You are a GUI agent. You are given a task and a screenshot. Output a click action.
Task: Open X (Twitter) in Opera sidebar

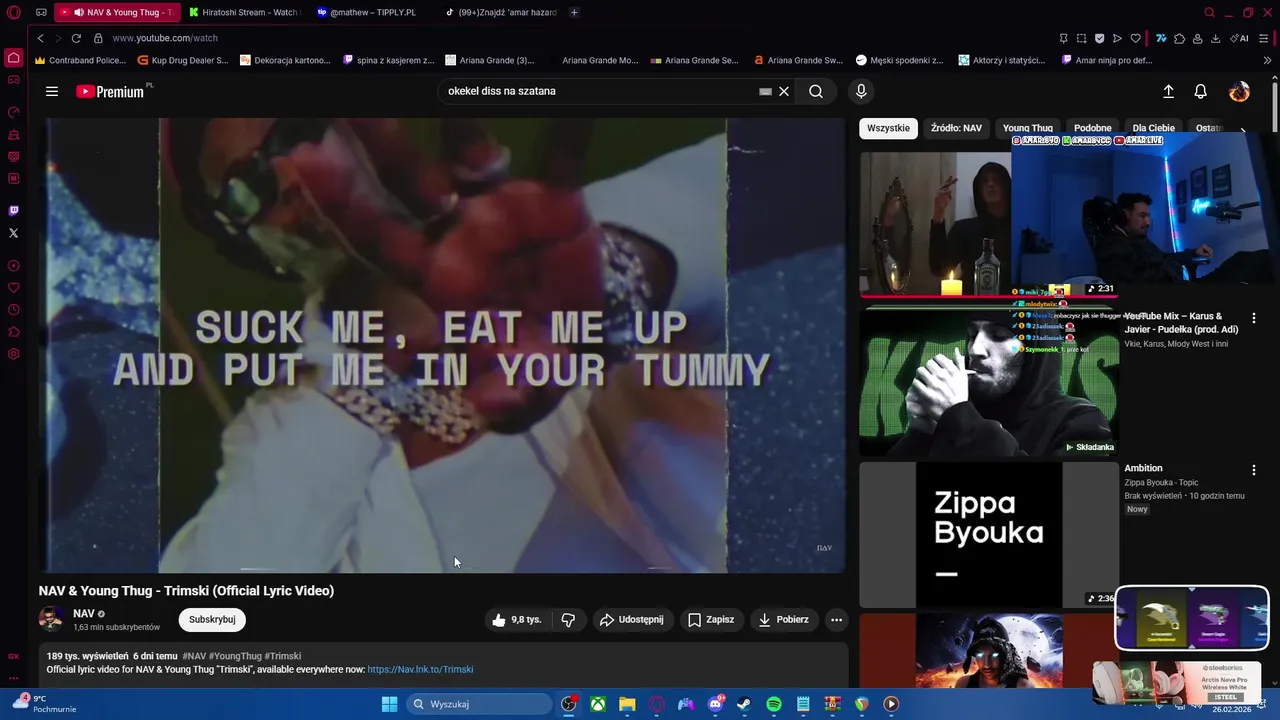pos(13,233)
